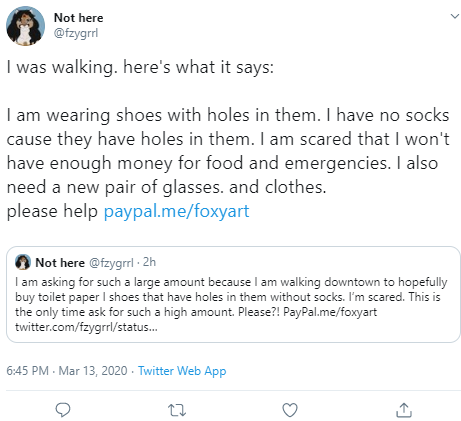Click the reply speech bubble icon

[x=63, y=410]
